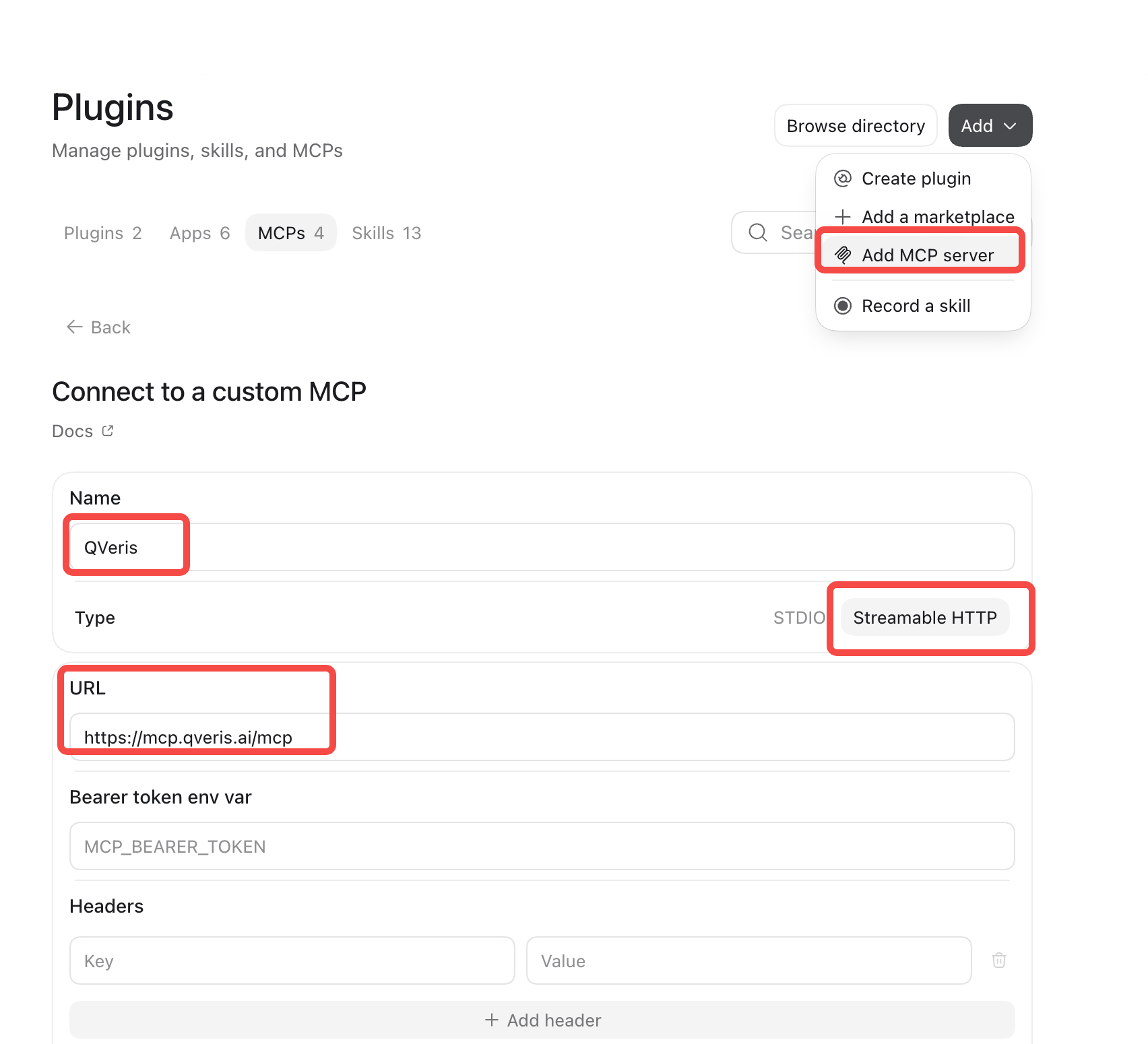Select the Streamable HTTP type option
The height and width of the screenshot is (1044, 1148).
(925, 618)
